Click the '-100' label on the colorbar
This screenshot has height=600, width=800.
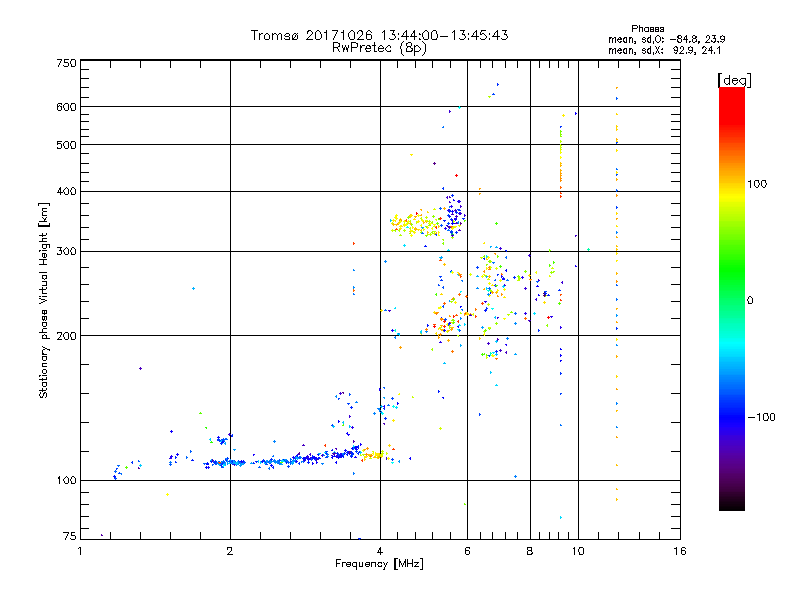[x=761, y=417]
